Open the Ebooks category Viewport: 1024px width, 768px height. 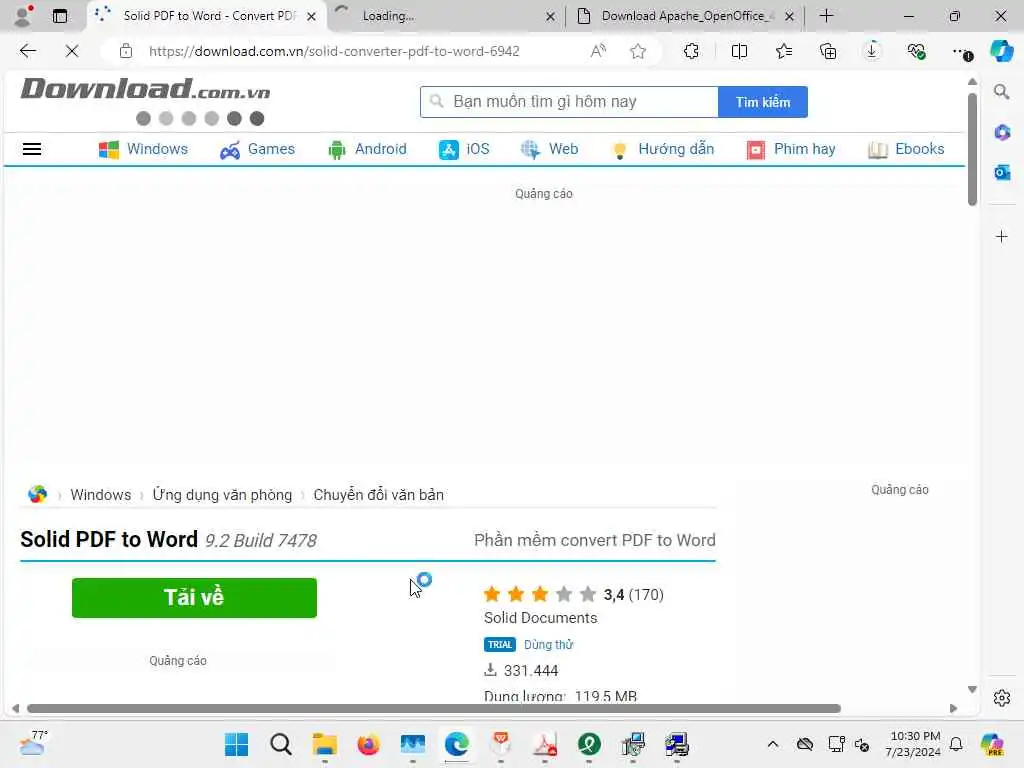click(906, 149)
